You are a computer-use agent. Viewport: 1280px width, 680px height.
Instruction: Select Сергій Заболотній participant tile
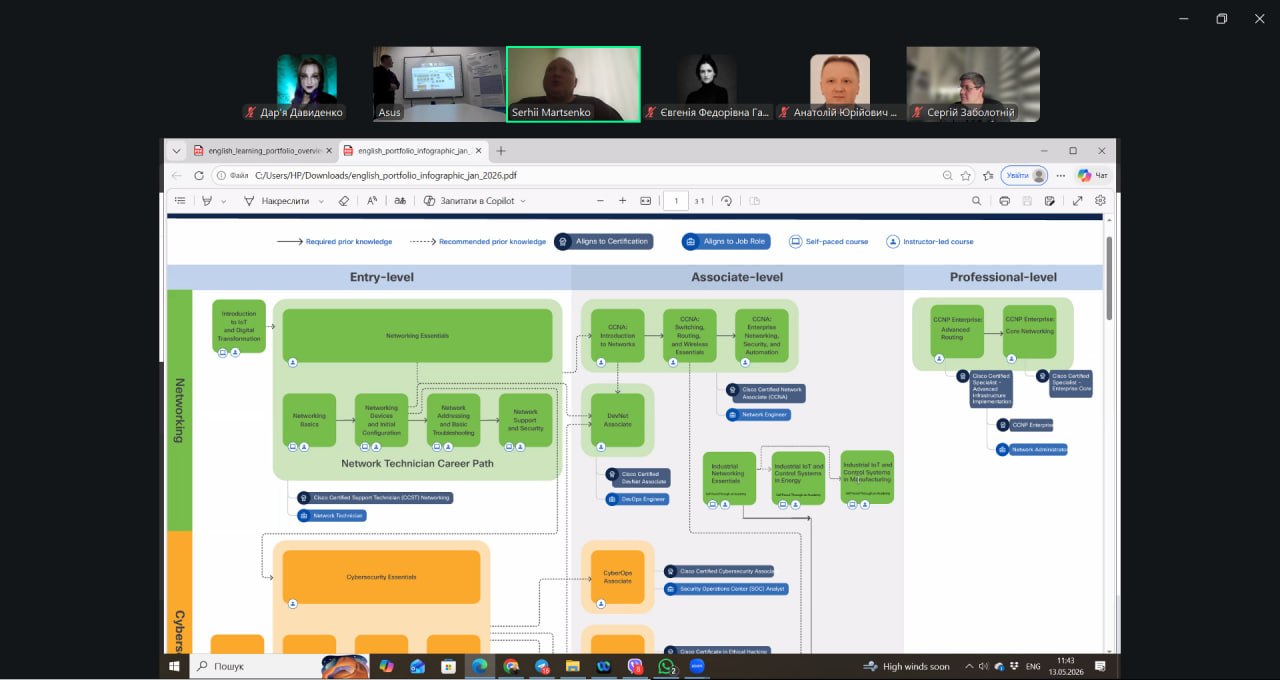(x=973, y=84)
